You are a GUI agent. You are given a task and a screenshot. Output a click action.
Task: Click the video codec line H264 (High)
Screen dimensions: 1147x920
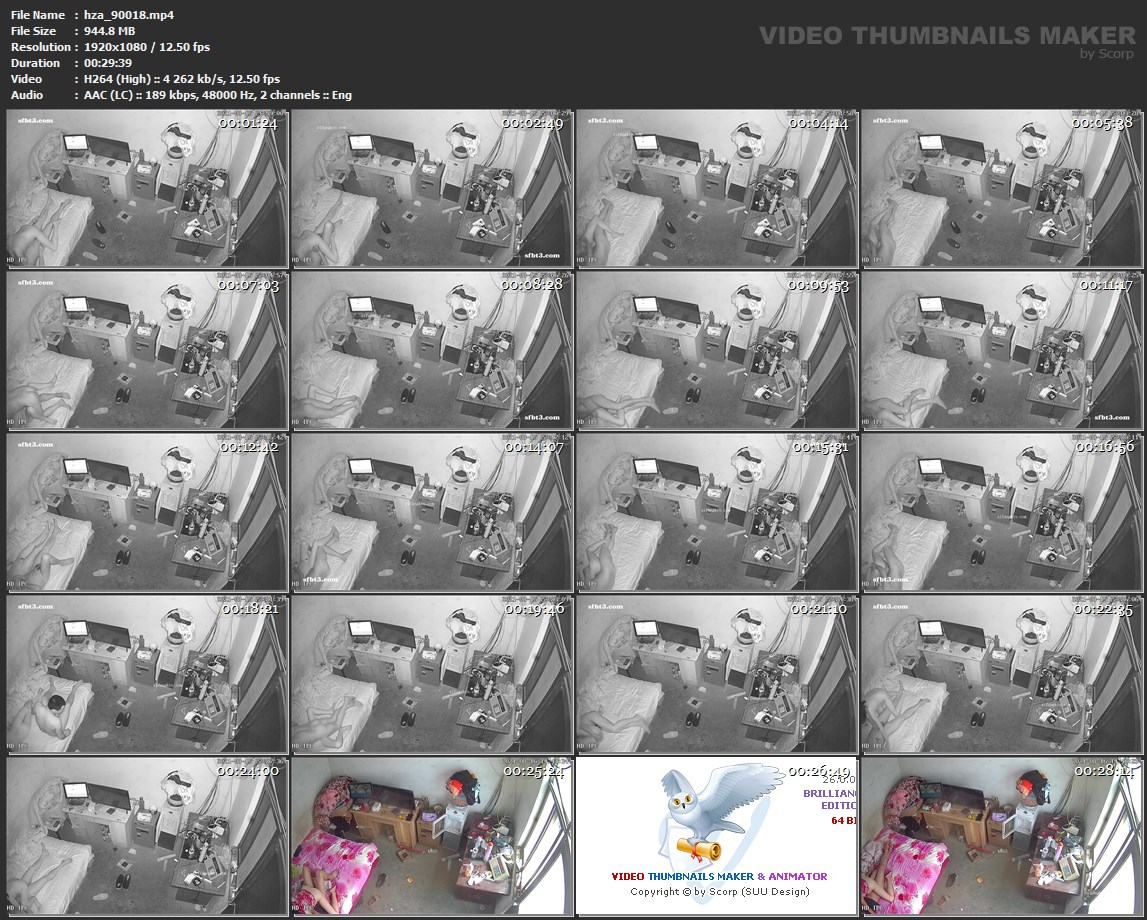coord(181,79)
